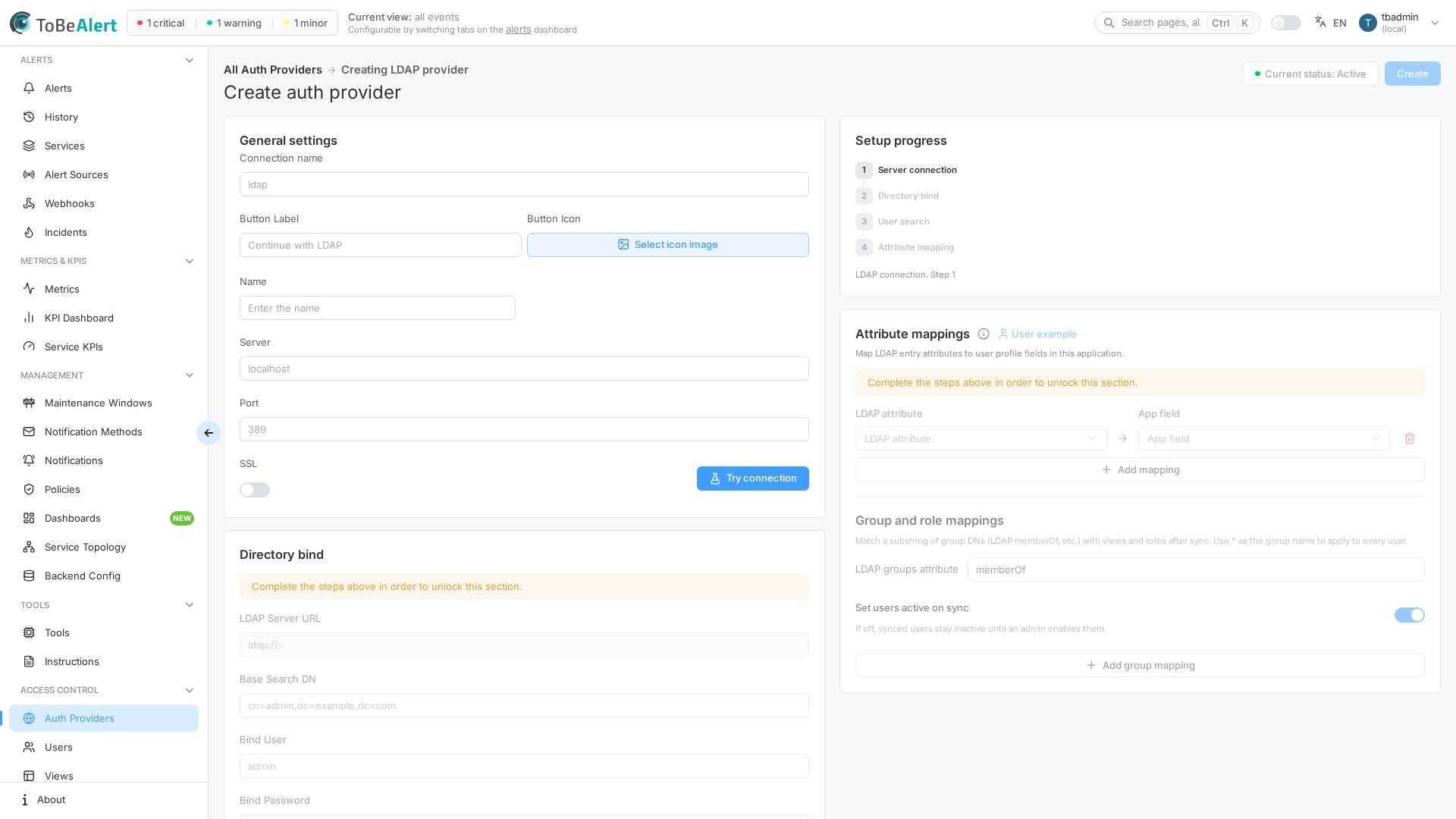This screenshot has height=819, width=1456.
Task: Open the User example link
Action: click(1037, 334)
